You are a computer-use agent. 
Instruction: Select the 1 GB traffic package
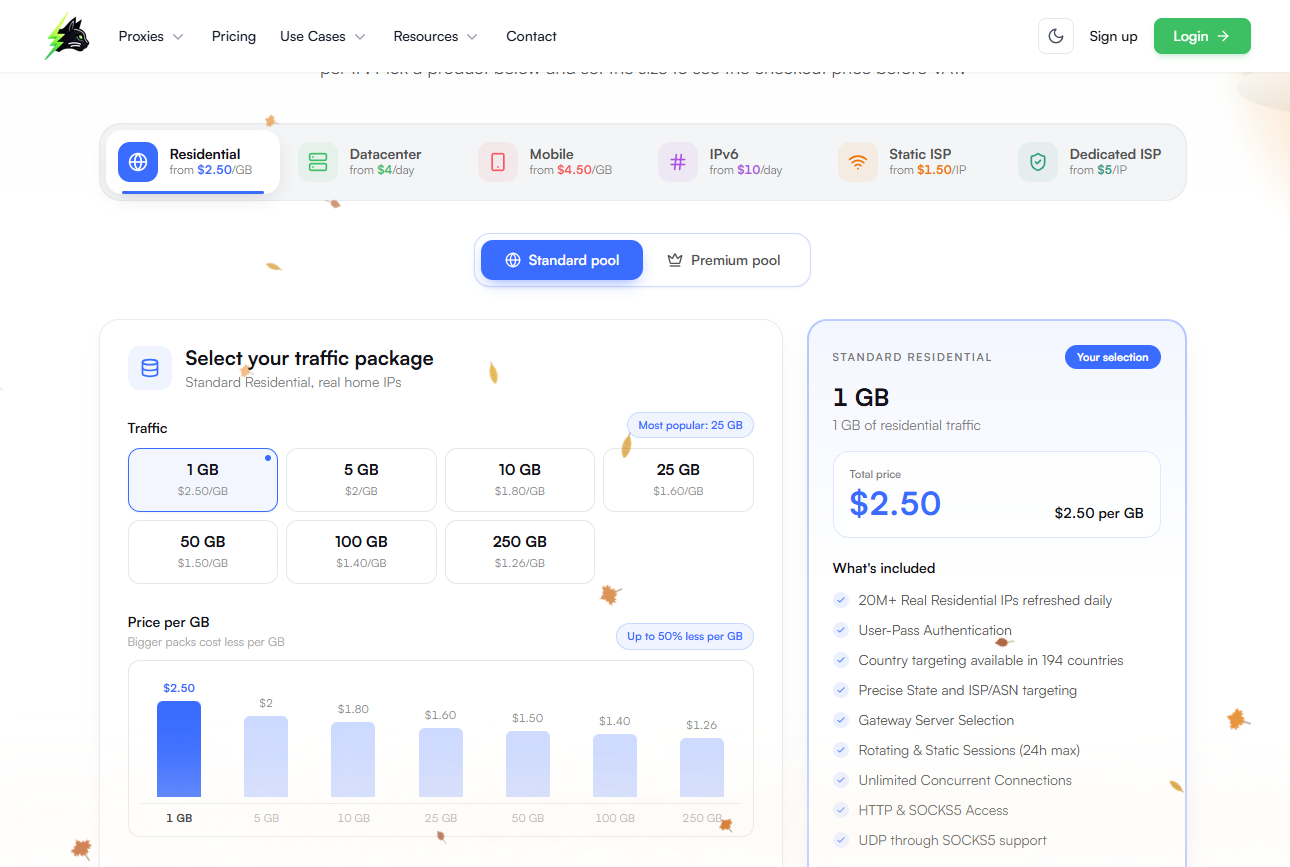[203, 480]
